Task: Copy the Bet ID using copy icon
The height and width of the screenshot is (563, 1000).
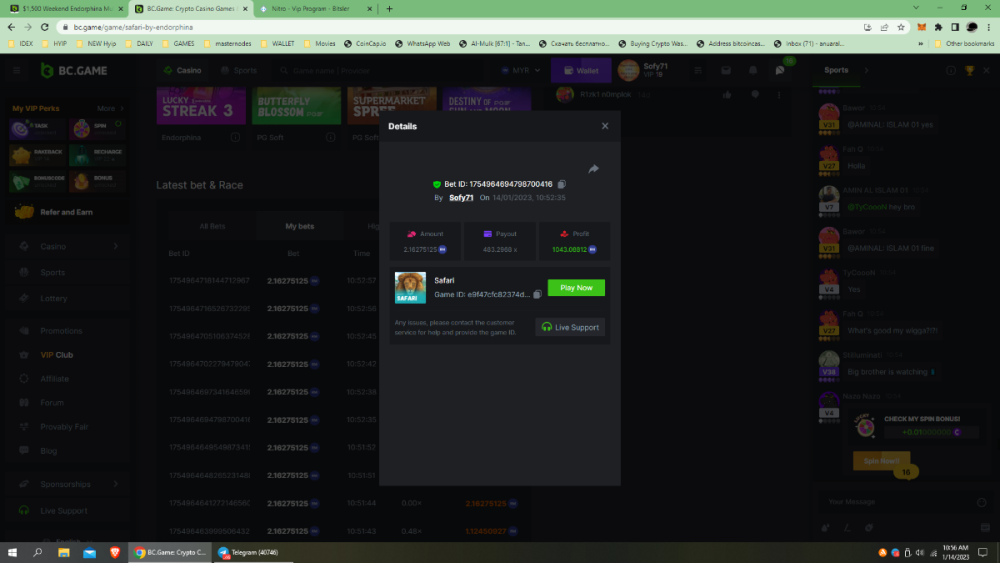Action: [562, 184]
